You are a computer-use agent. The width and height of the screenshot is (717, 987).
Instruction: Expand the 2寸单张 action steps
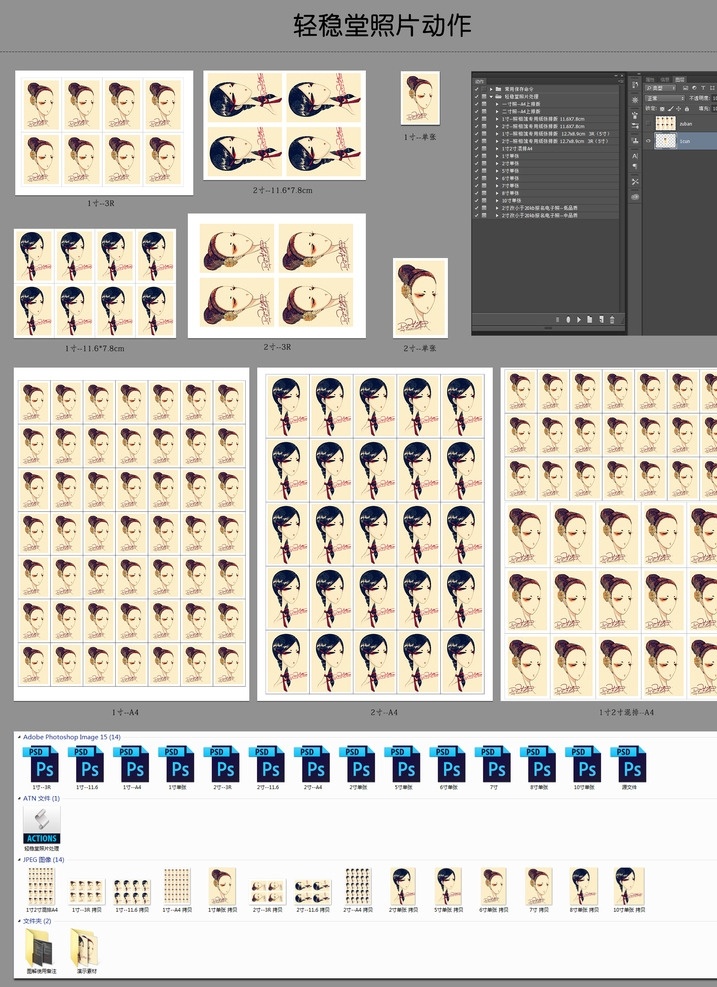[x=497, y=164]
